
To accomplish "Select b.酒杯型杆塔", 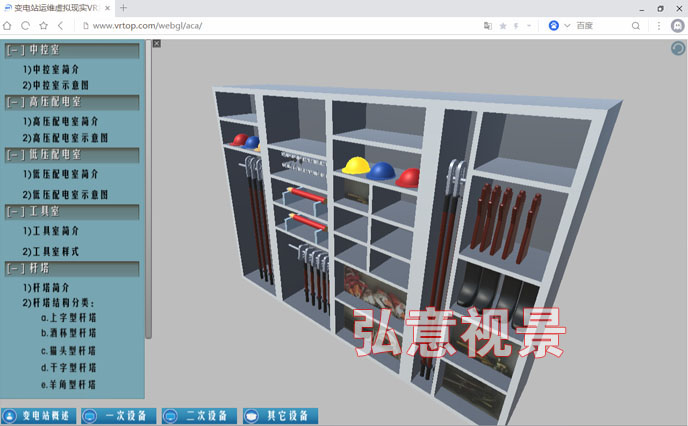I will 68,333.
